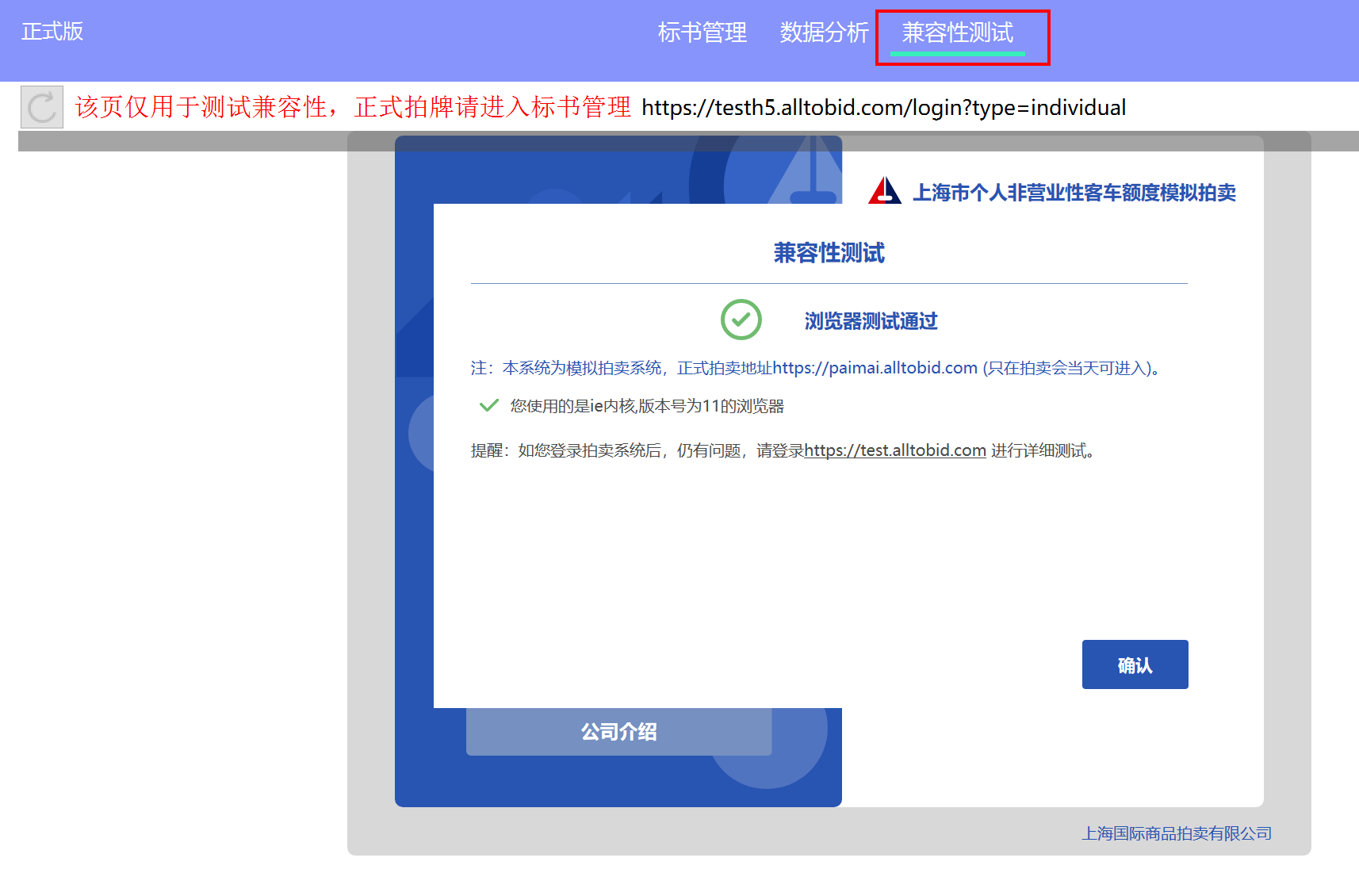This screenshot has height=896, width=1359.
Task: Switch to the 数据分析 tab
Action: [x=824, y=33]
